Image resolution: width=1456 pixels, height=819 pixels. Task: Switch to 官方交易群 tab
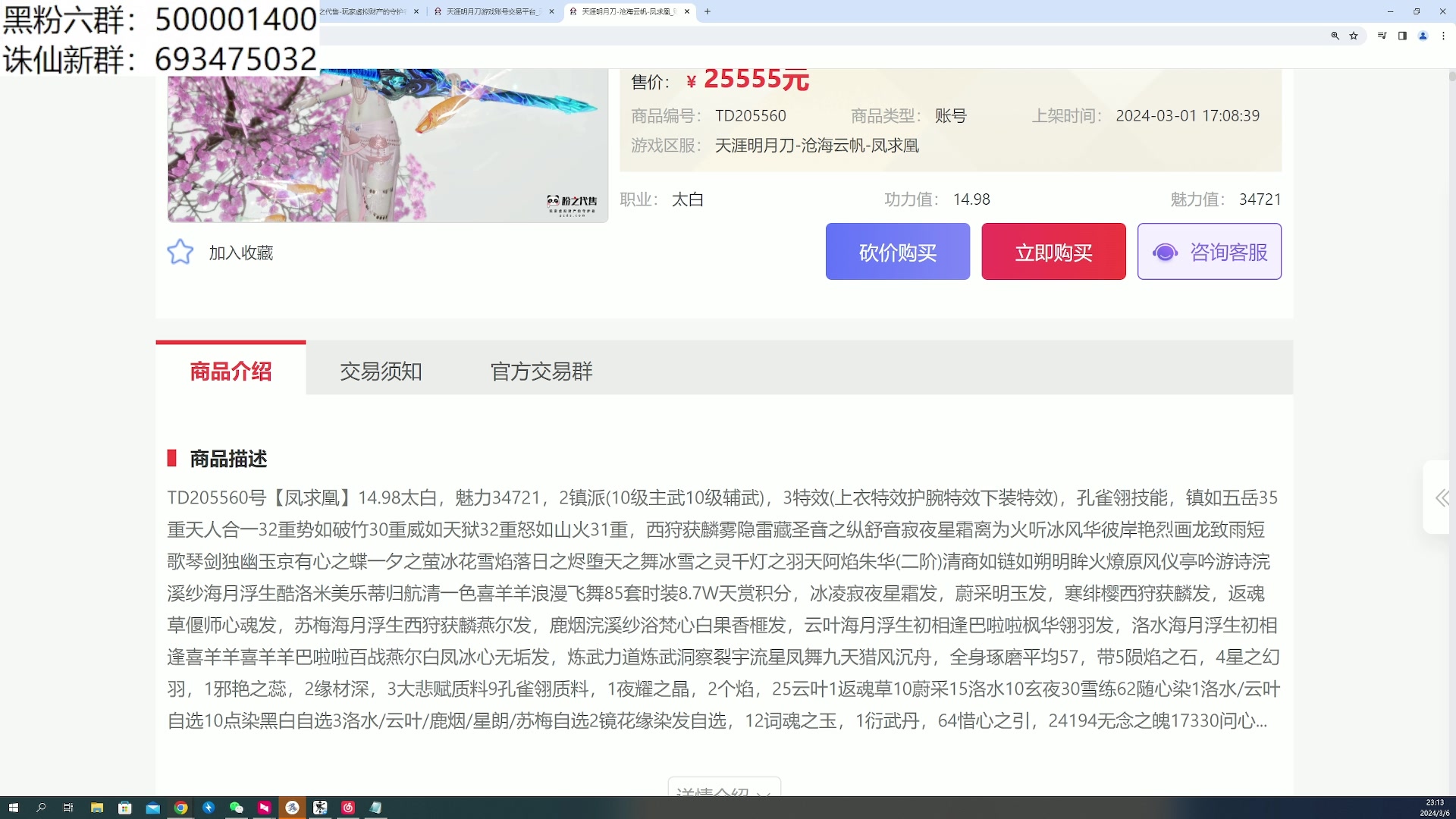coord(540,371)
